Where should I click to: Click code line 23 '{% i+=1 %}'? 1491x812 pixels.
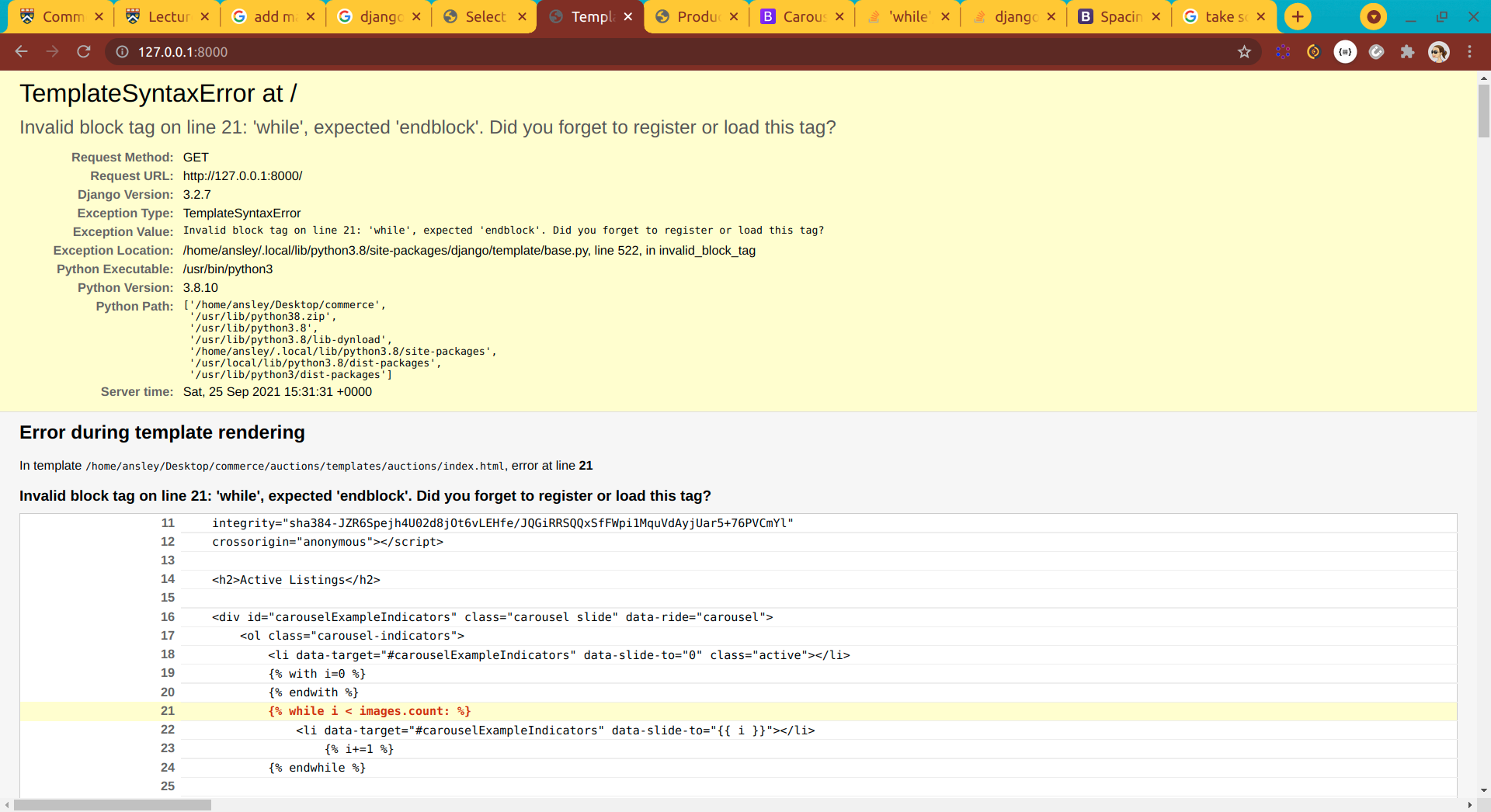pos(359,749)
